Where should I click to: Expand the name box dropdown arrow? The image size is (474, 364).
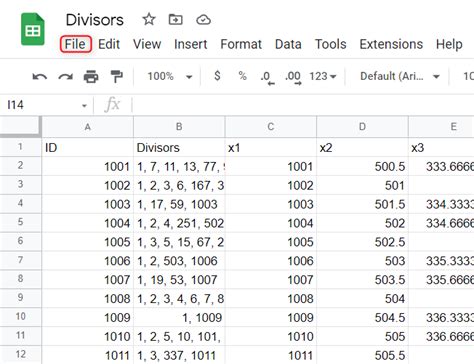[84, 106]
